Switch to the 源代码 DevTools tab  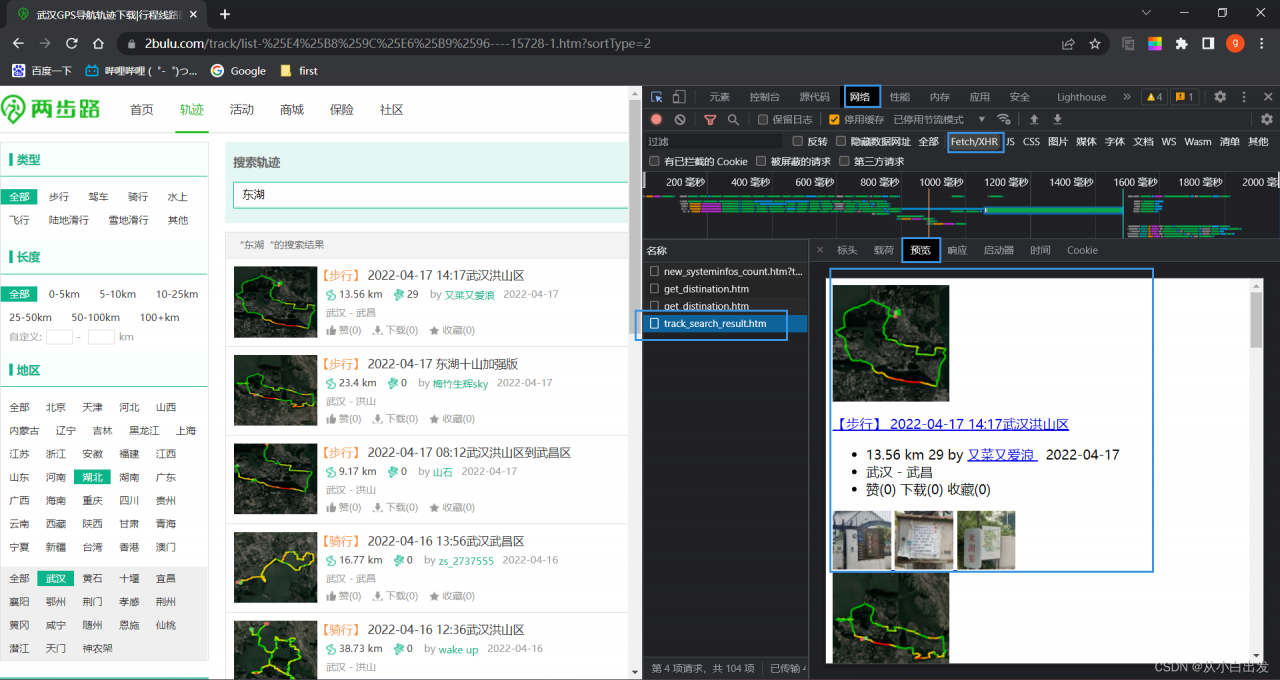[x=814, y=97]
